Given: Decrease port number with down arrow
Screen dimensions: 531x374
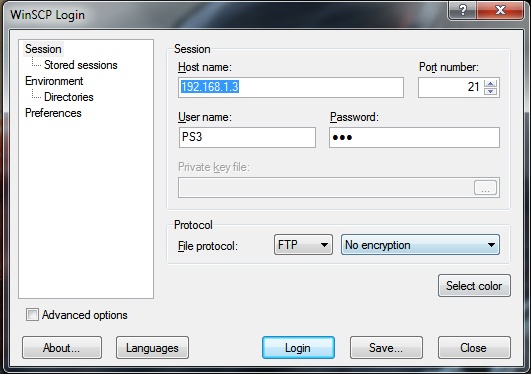Looking at the screenshot, I should [x=490, y=91].
